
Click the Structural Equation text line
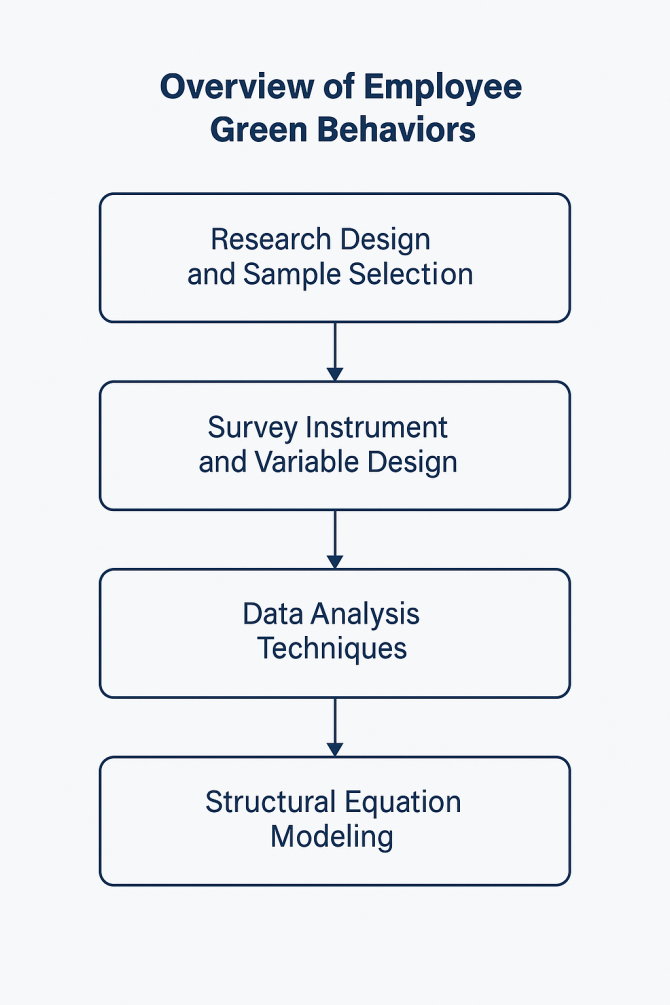pos(333,802)
